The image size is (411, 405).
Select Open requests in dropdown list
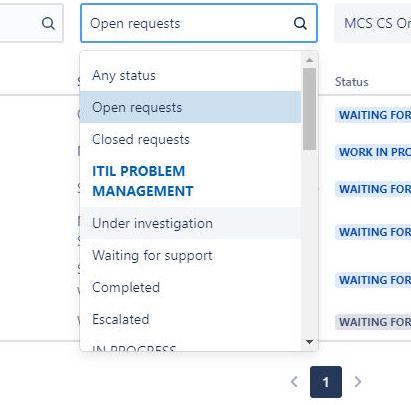coord(190,107)
